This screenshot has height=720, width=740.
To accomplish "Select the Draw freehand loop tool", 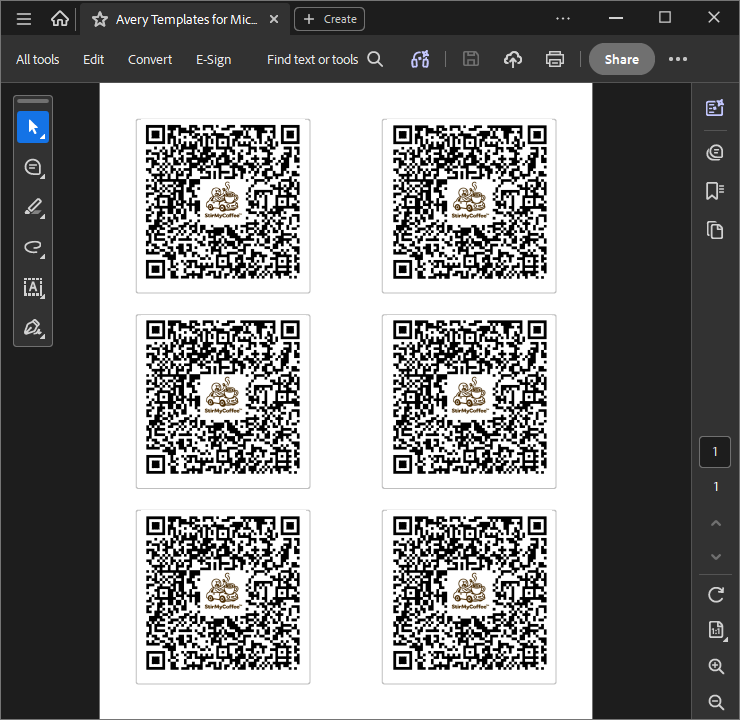I will 33,248.
